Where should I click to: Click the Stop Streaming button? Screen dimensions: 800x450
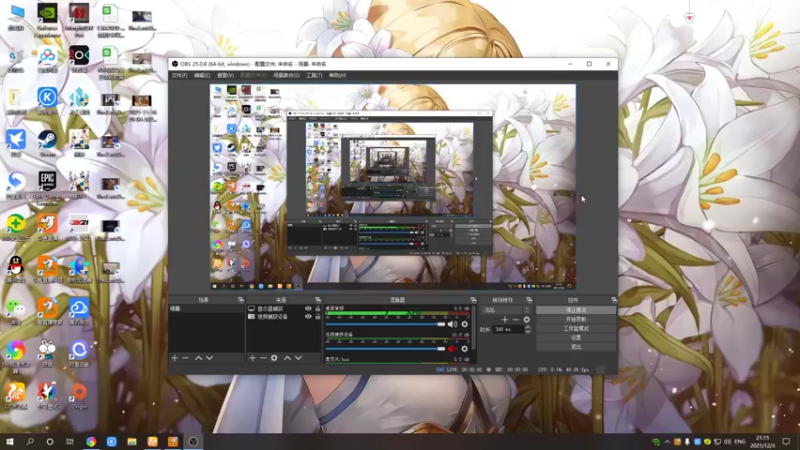pos(576,310)
